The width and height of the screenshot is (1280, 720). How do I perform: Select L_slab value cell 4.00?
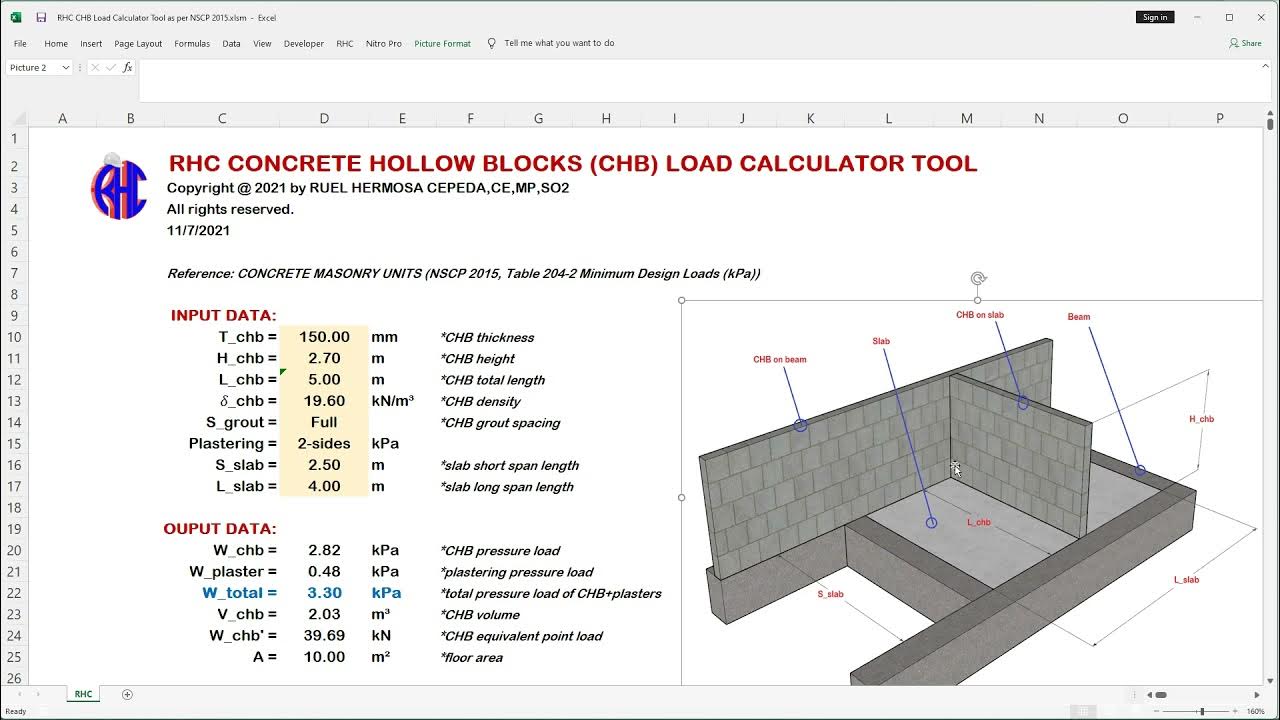click(x=324, y=486)
